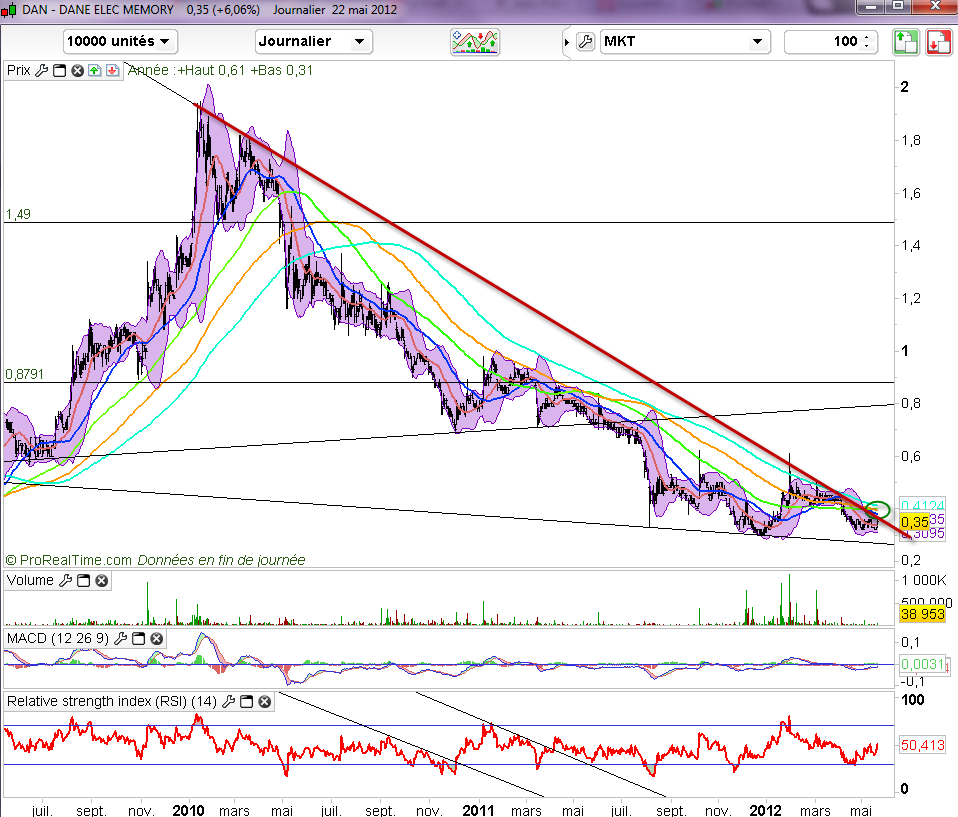Screen dimensions: 958x817
Task: Open the 10000 unités dropdown
Action: pos(119,42)
